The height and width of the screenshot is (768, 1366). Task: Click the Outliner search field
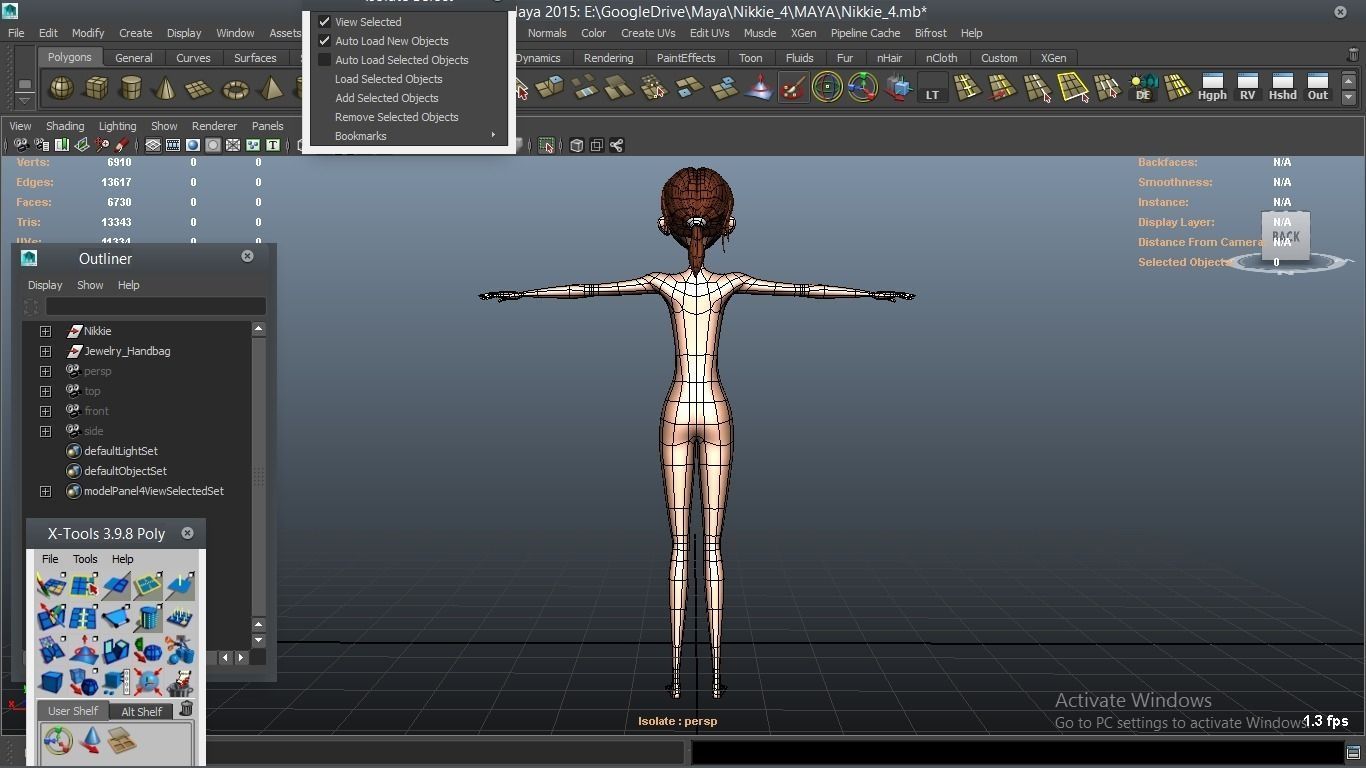[155, 307]
